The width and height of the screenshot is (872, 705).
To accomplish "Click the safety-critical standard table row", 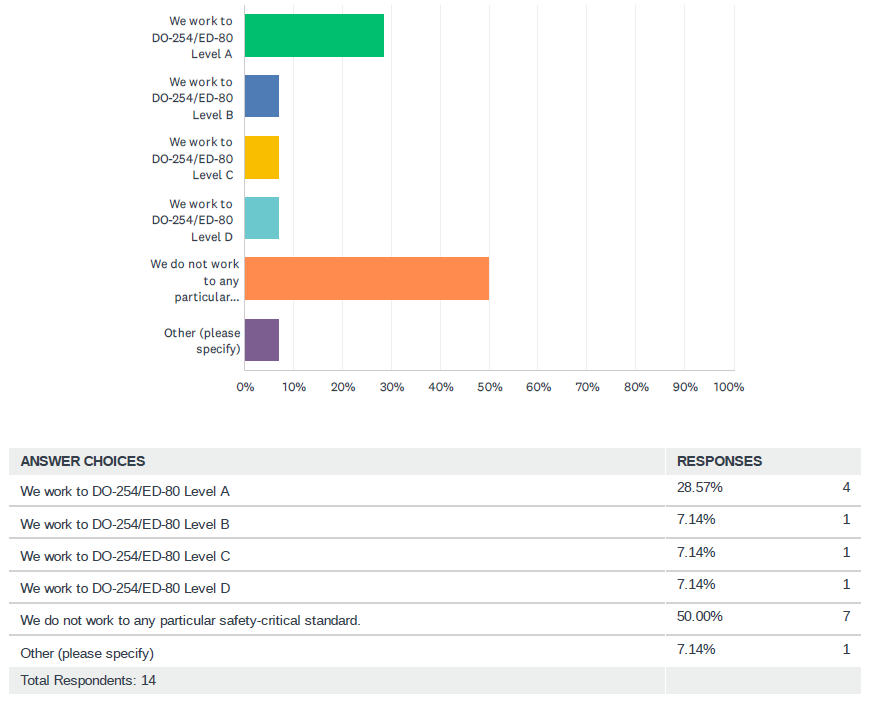I will (190, 621).
